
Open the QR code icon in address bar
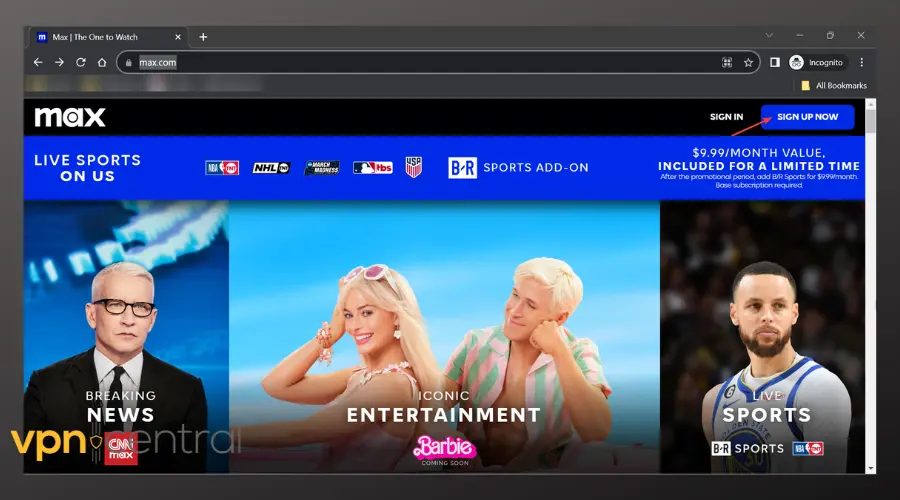727,63
